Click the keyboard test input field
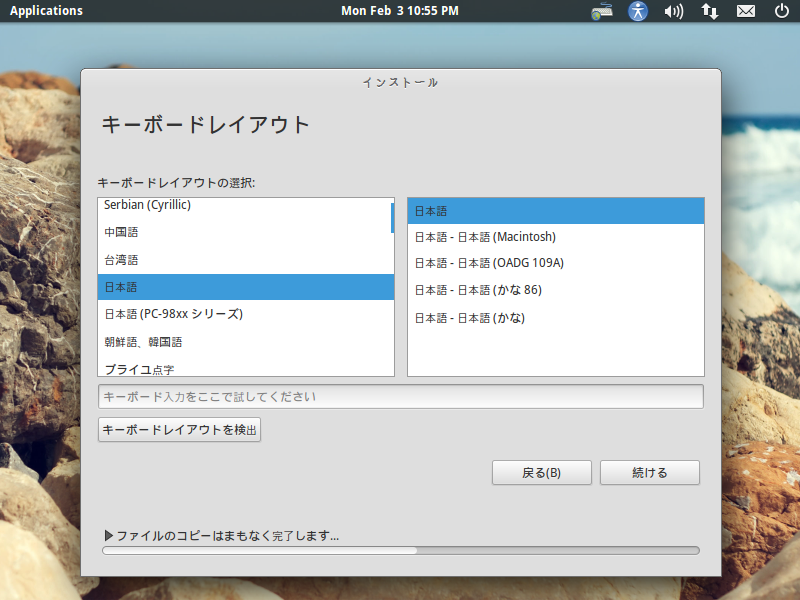This screenshot has width=800, height=600. [401, 396]
